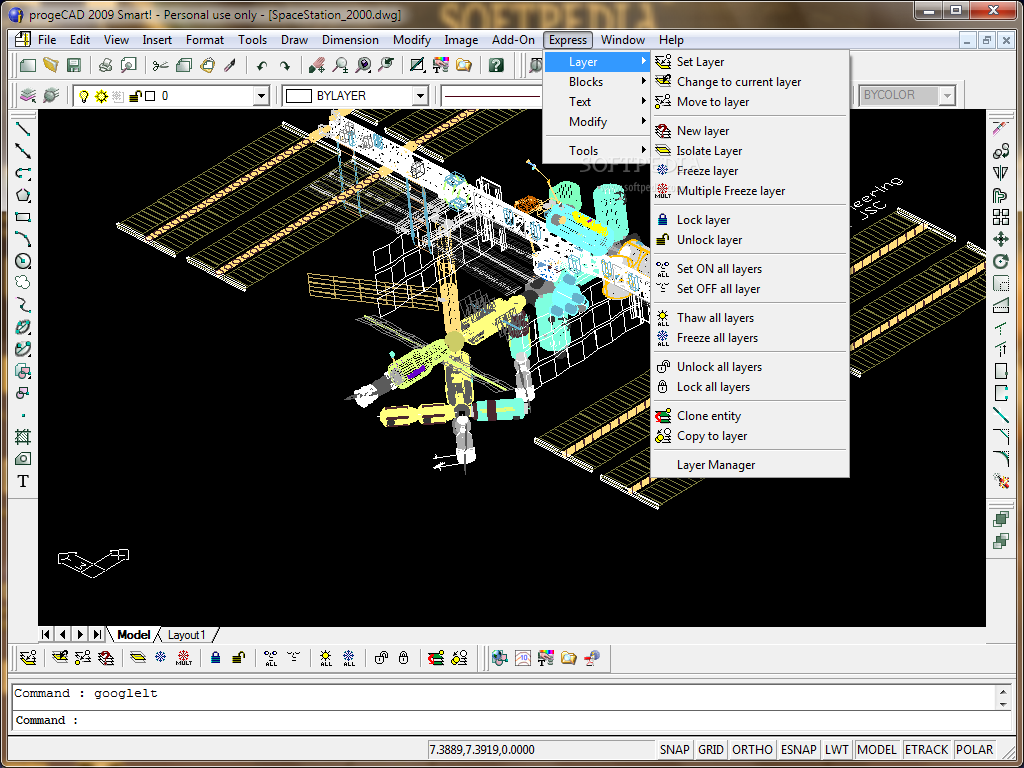Choose Thaw all layers from the submenu
Image resolution: width=1024 pixels, height=768 pixels.
pos(750,318)
